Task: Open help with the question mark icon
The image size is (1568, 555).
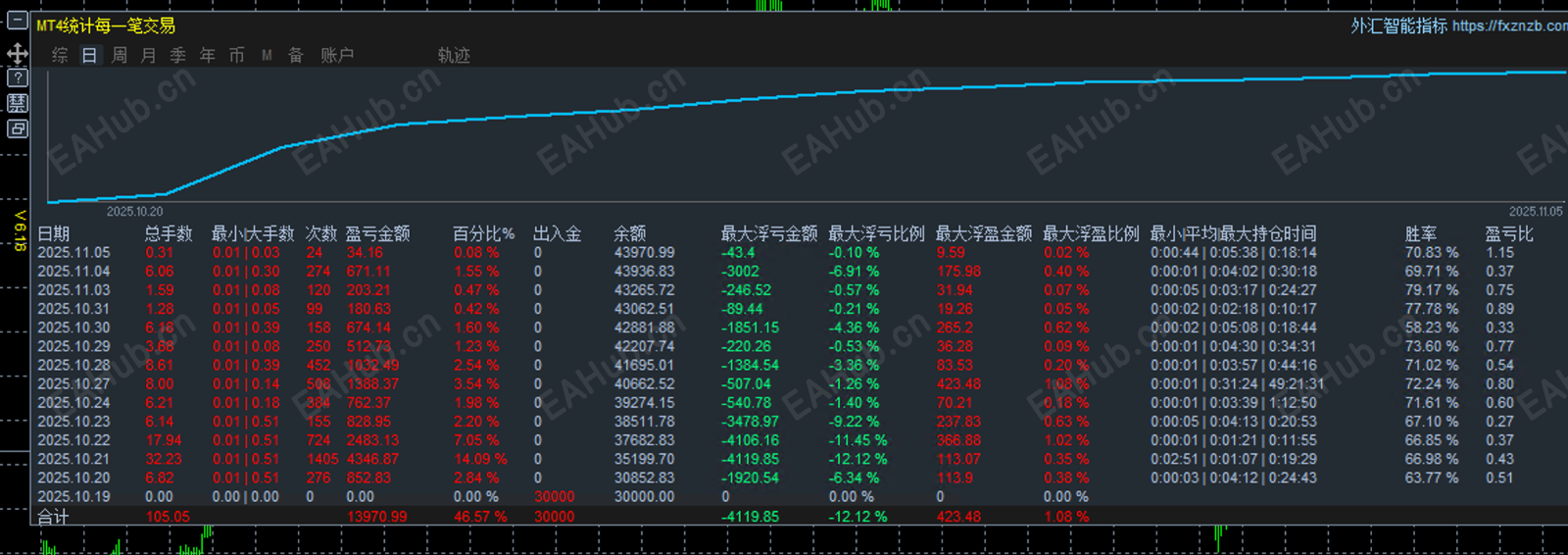Action: (x=18, y=77)
